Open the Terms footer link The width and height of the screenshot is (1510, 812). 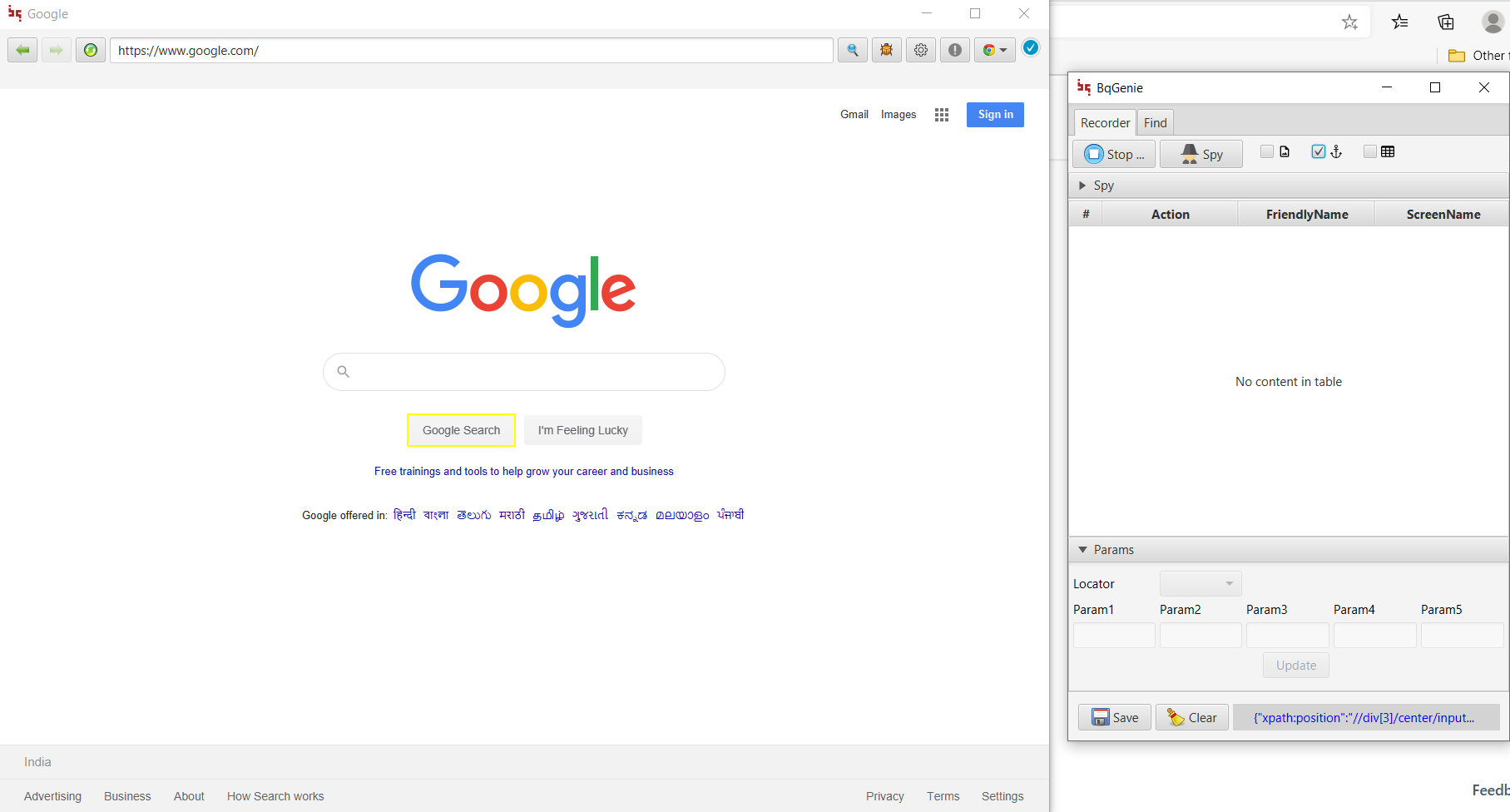pyautogui.click(x=943, y=796)
